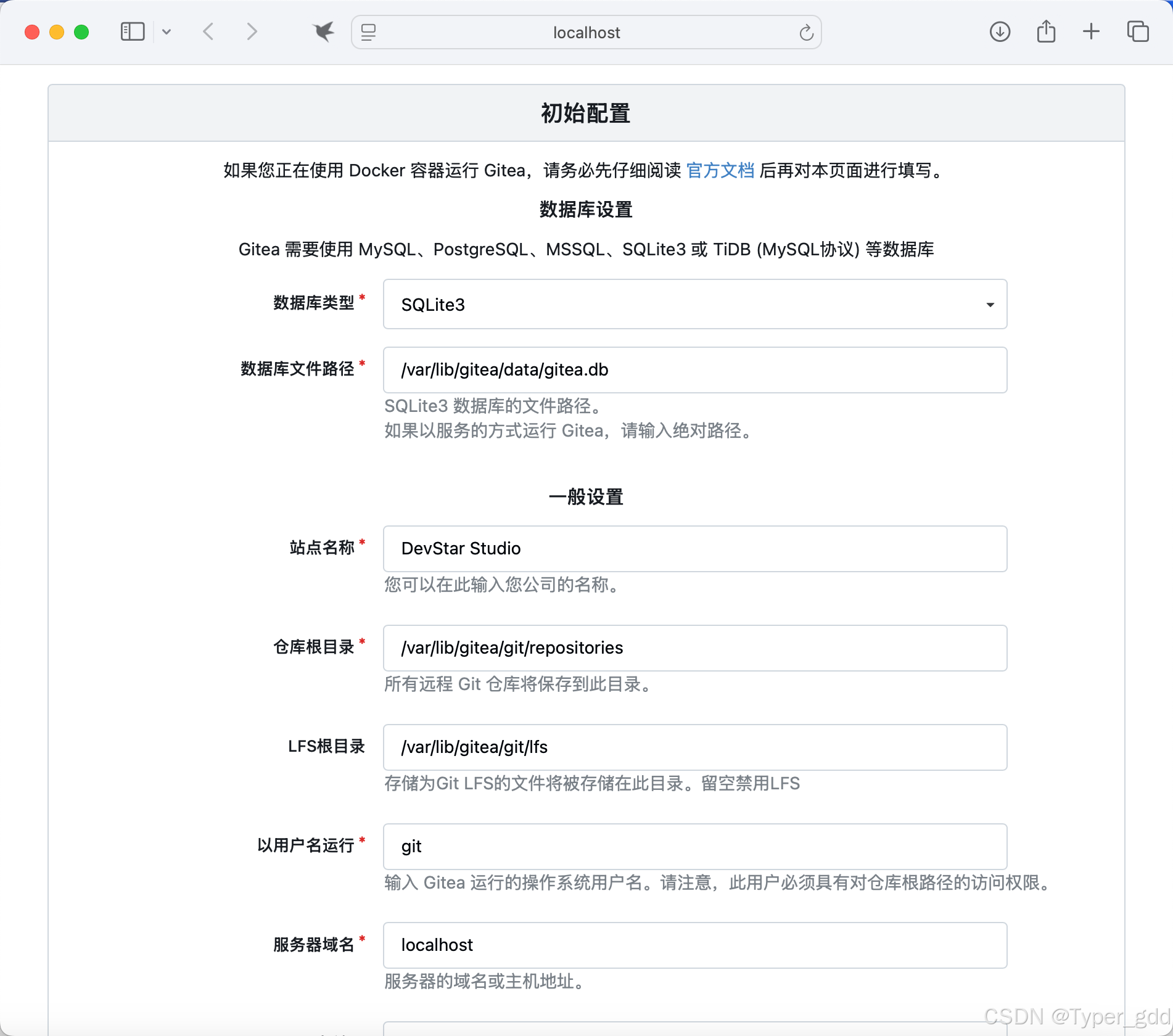Click the 初始配置 page heading

tap(585, 113)
